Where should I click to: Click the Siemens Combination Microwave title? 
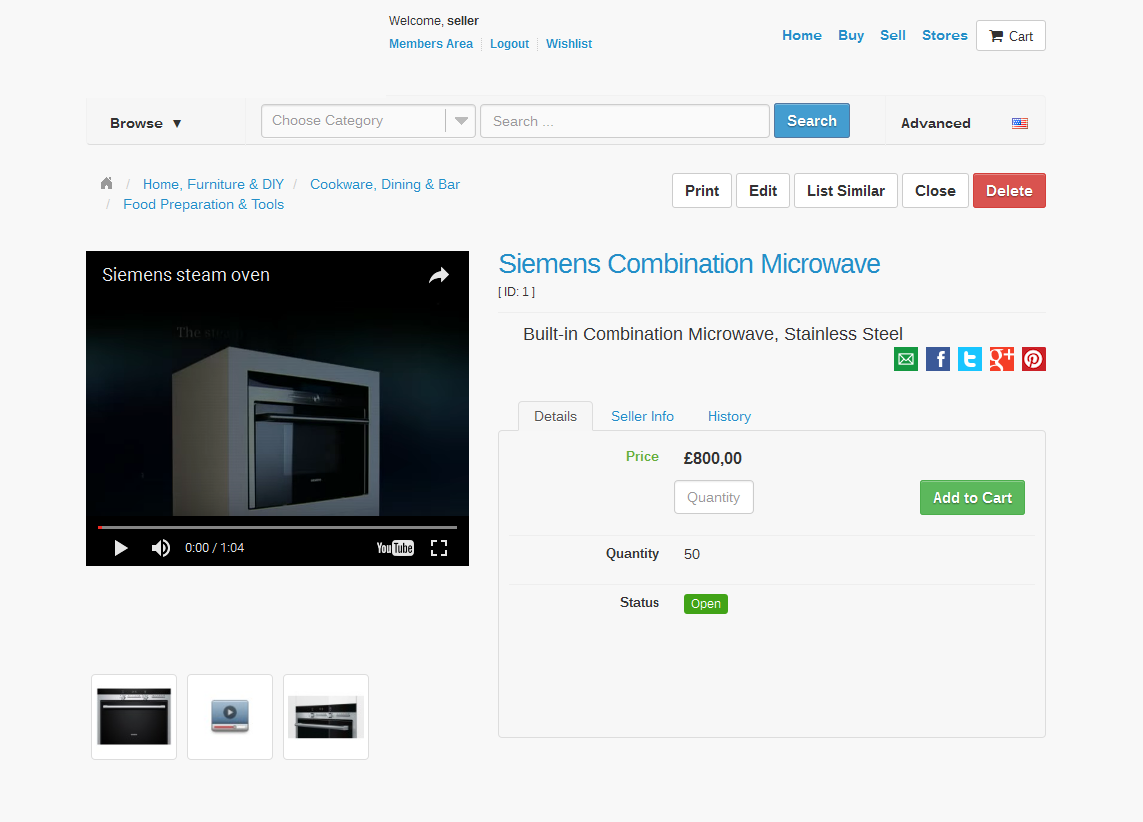[690, 264]
